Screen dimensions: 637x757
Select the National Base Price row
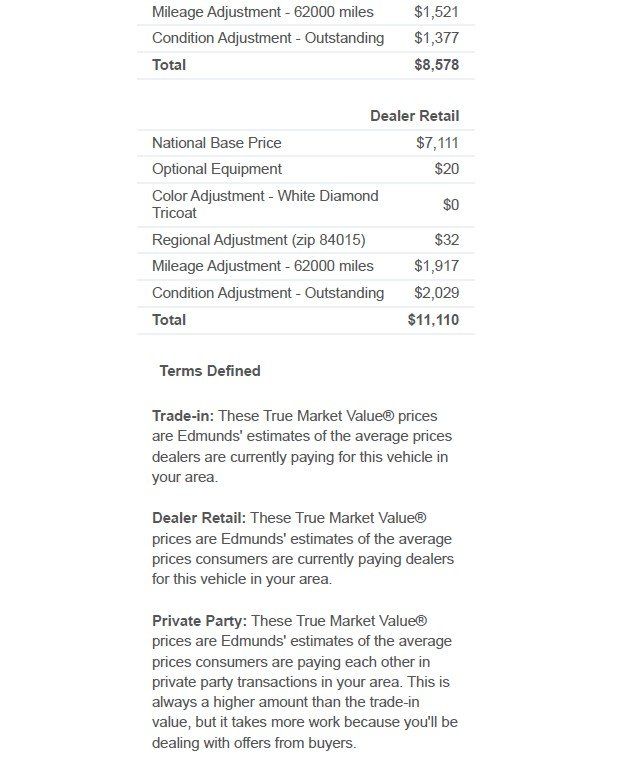(306, 143)
